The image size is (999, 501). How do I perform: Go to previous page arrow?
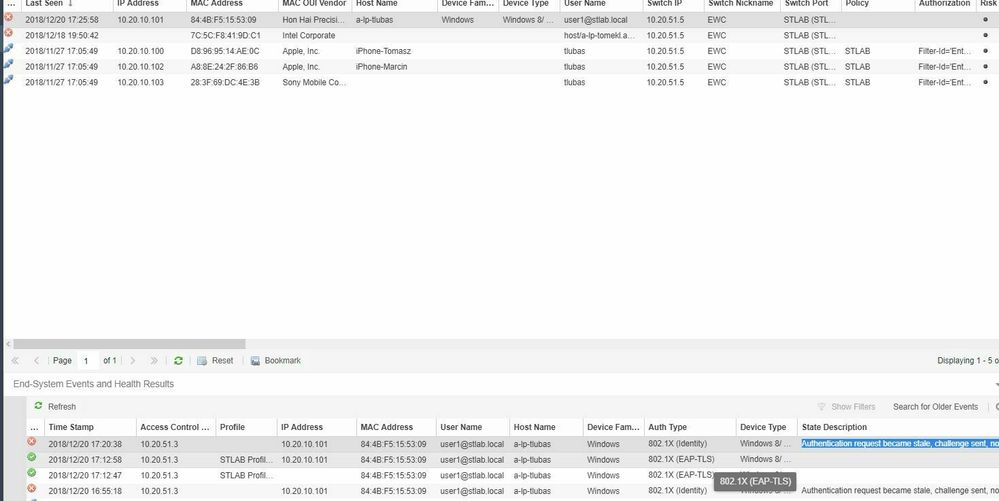tap(36, 360)
